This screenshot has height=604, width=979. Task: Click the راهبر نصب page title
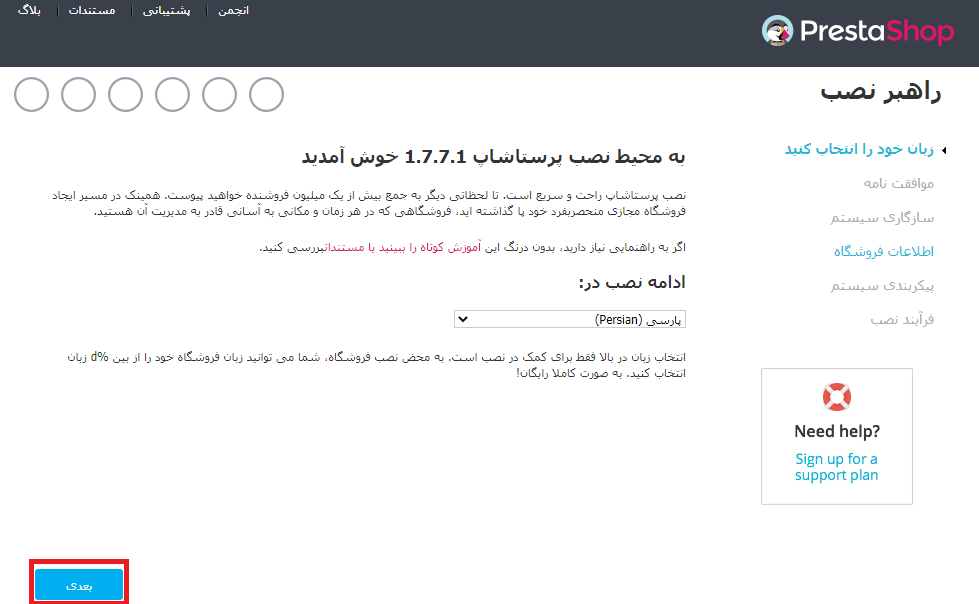pyautogui.click(x=880, y=92)
